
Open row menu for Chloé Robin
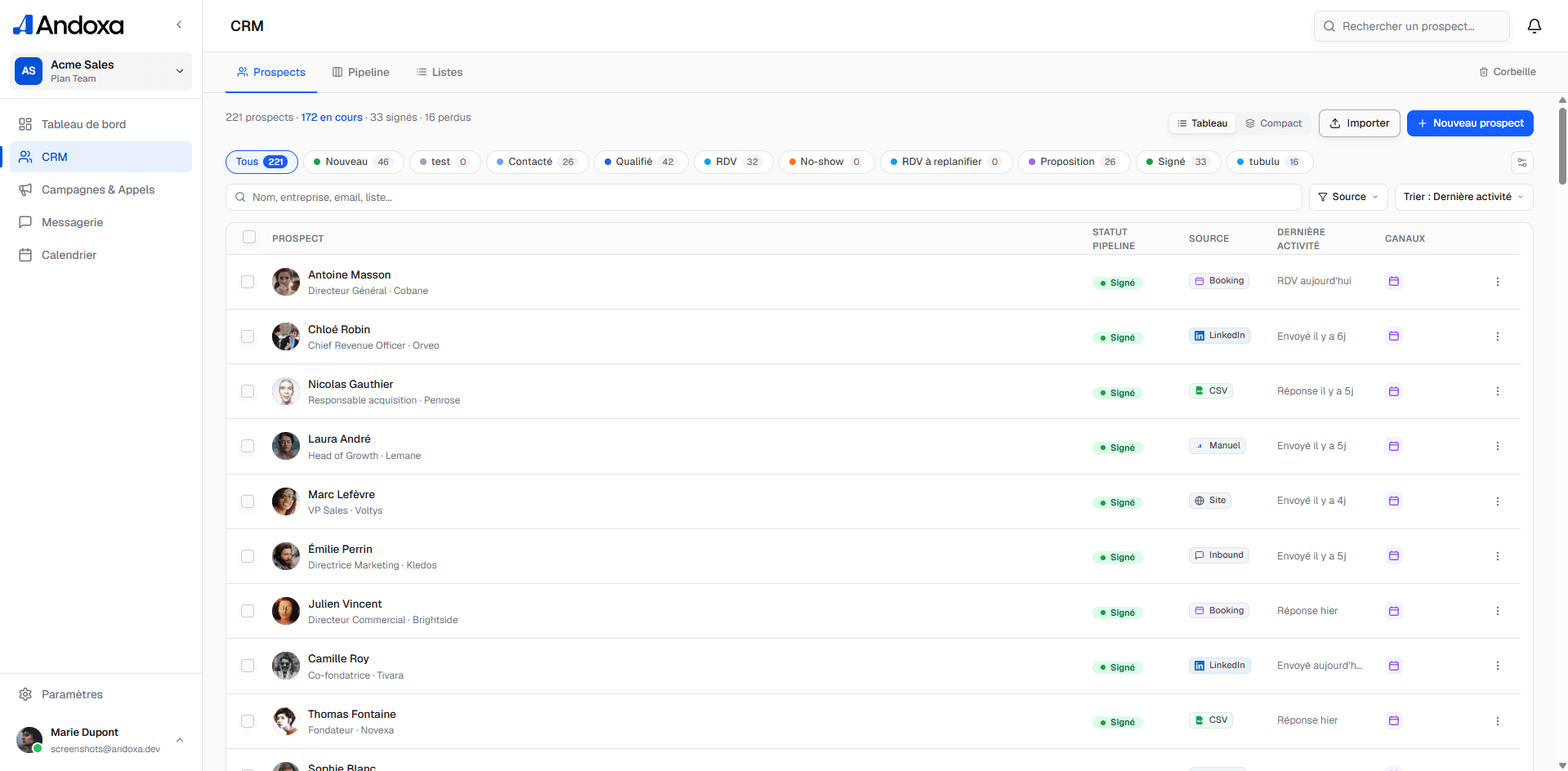click(x=1498, y=336)
